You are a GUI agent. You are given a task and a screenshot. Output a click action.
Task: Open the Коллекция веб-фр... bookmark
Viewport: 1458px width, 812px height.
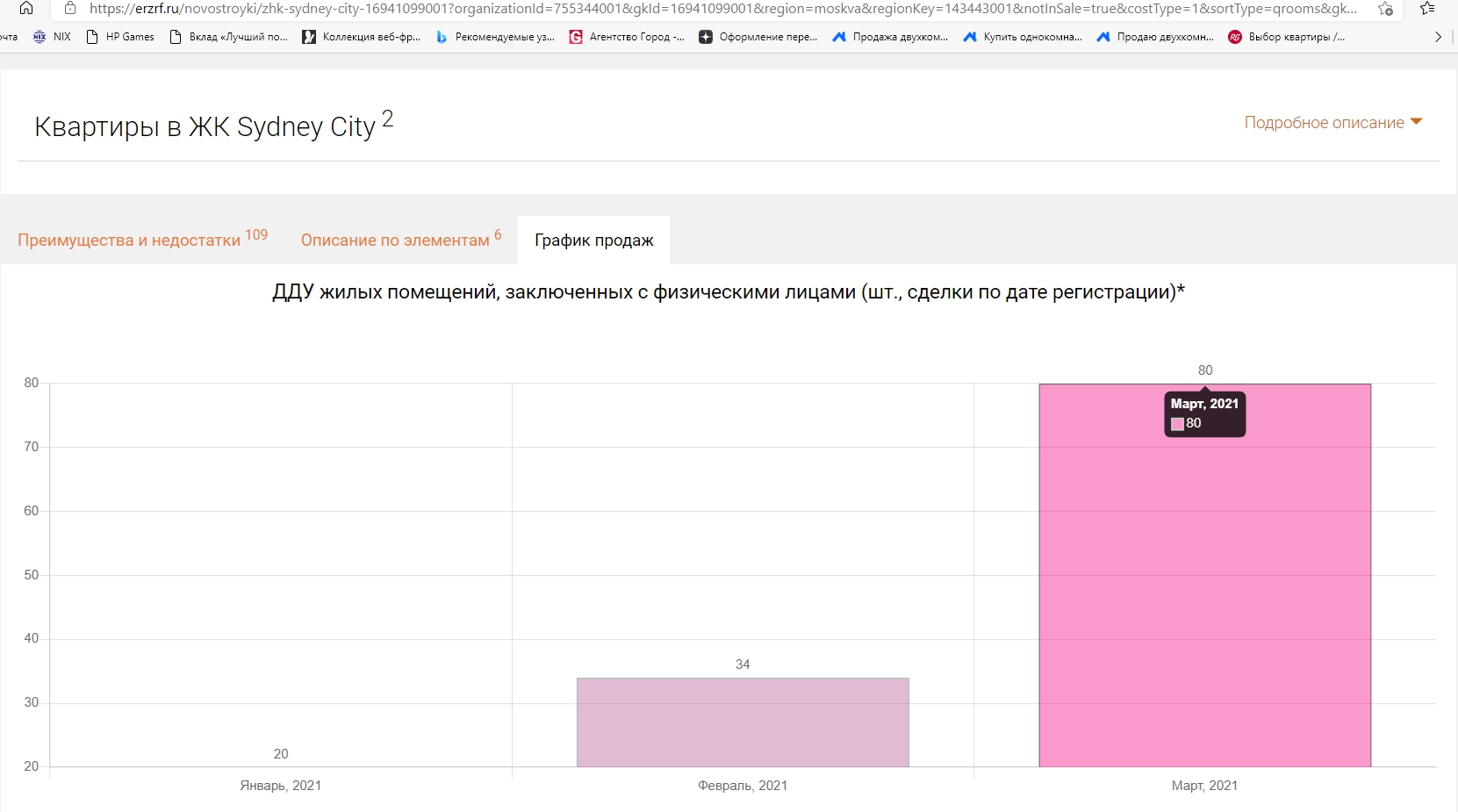pos(362,37)
